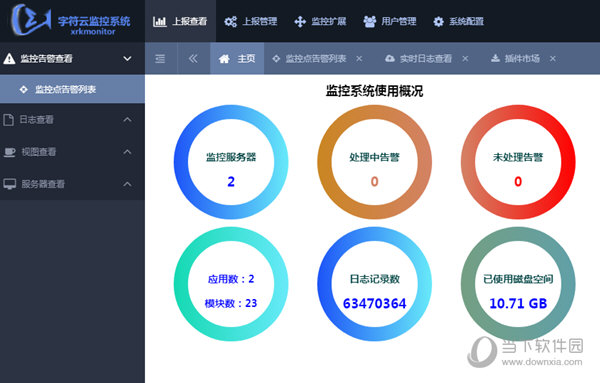Screen dimensions: 600x383
Task: Switch to the 监控点告警列表 tab
Action: click(317, 58)
